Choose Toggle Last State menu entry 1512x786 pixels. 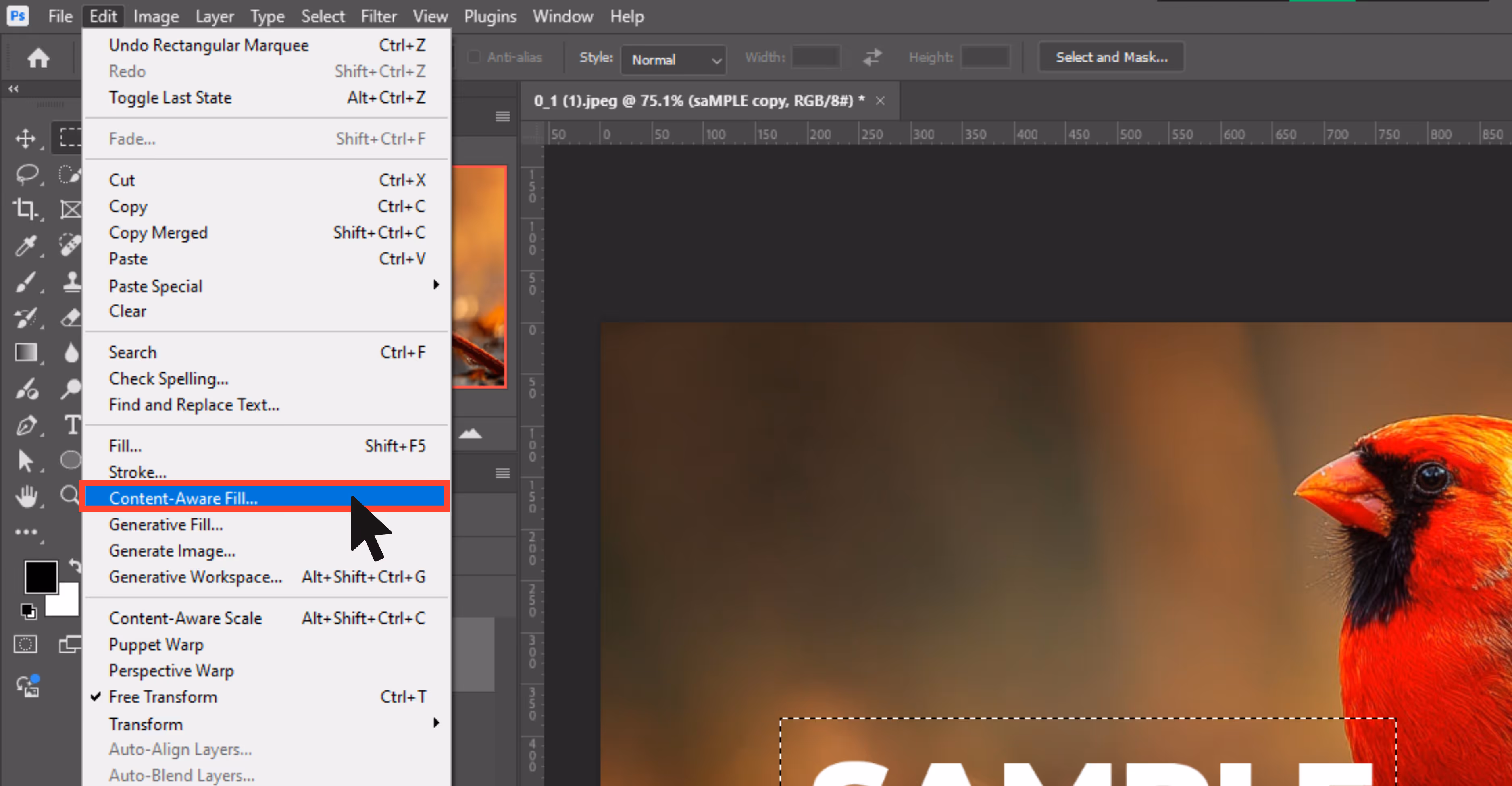(x=268, y=98)
